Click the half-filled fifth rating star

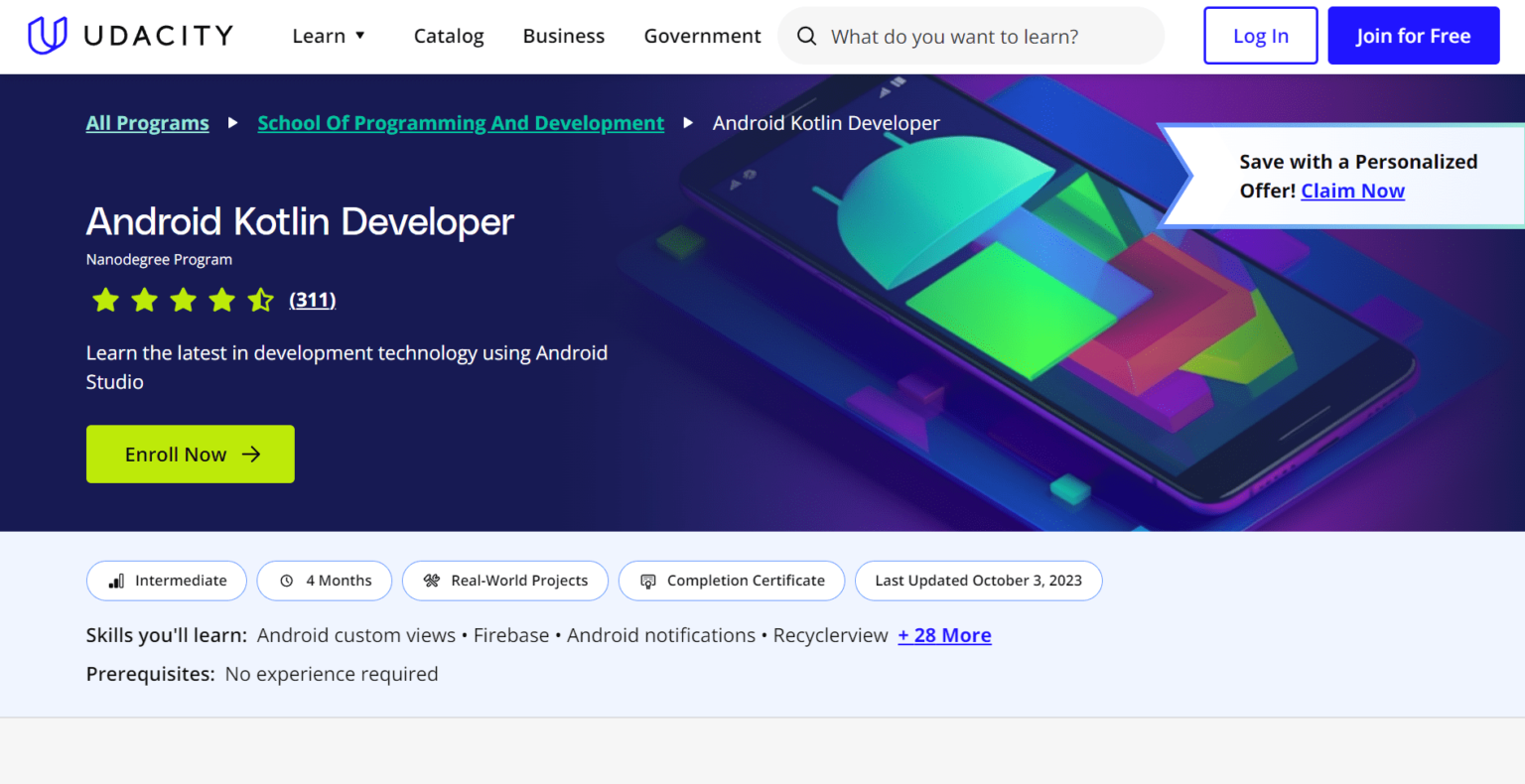coord(260,300)
